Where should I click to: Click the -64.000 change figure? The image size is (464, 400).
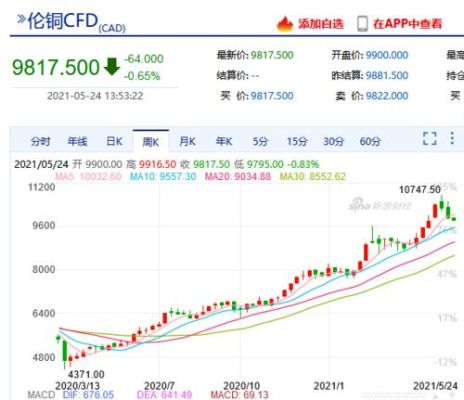coord(144,59)
